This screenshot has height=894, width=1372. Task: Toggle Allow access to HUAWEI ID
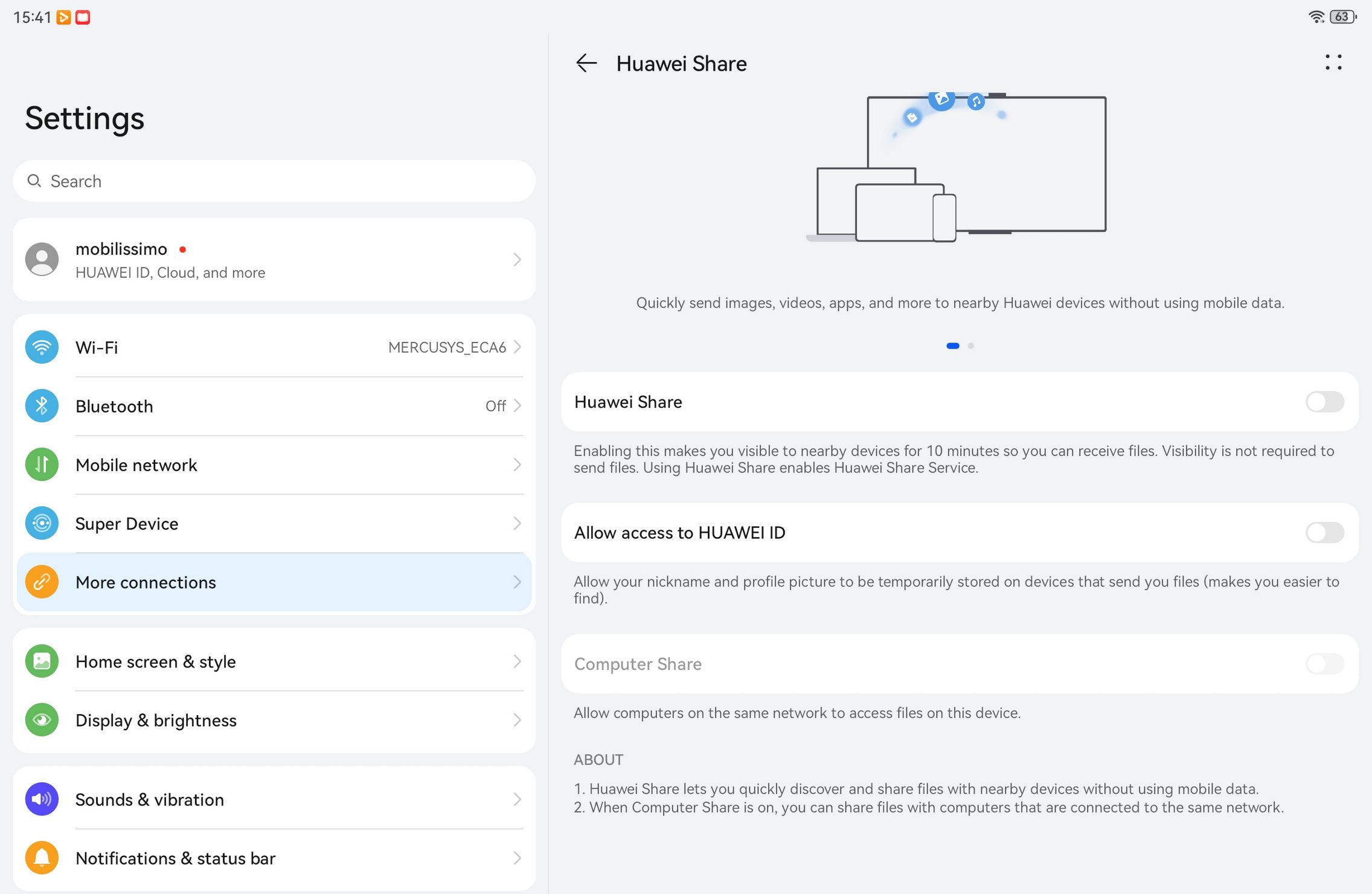tap(1324, 533)
